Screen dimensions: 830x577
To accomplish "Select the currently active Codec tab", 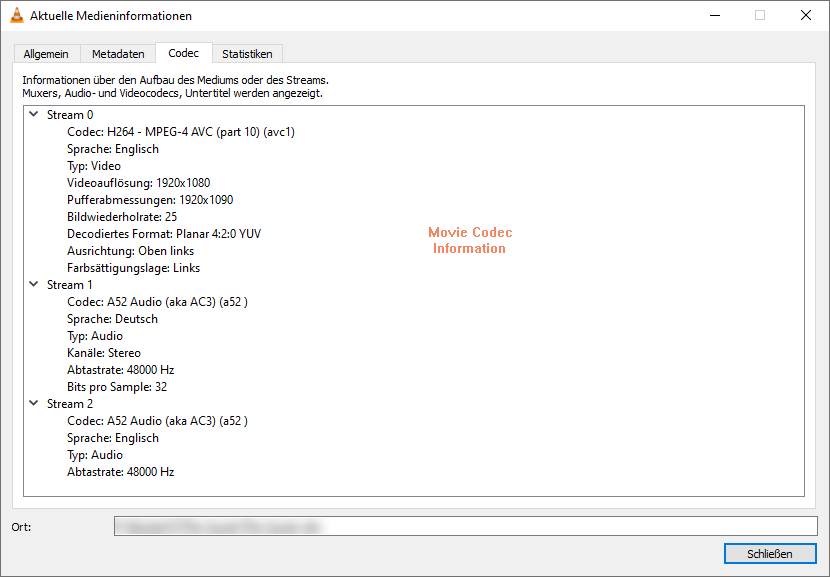I will [x=183, y=53].
